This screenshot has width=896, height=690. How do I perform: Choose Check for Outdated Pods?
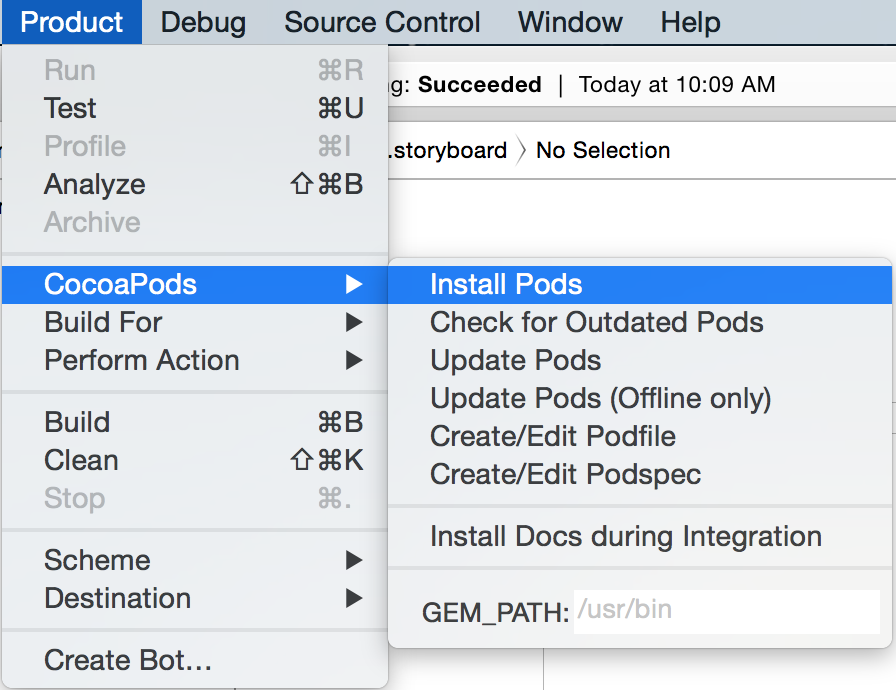[596, 322]
